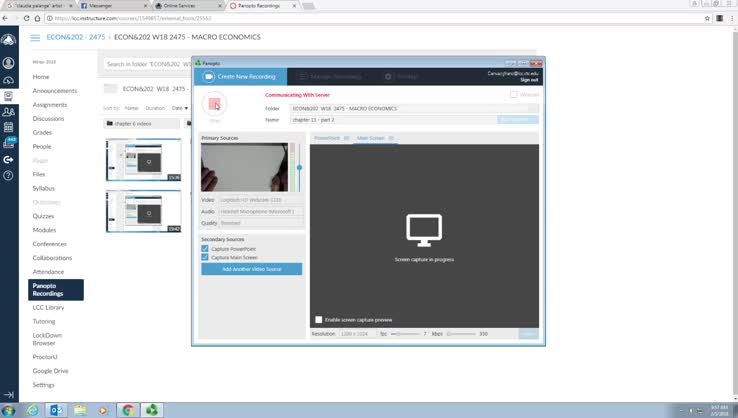738x418 pixels.
Task: Adjust the kbps slider
Action: pyautogui.click(x=461, y=334)
